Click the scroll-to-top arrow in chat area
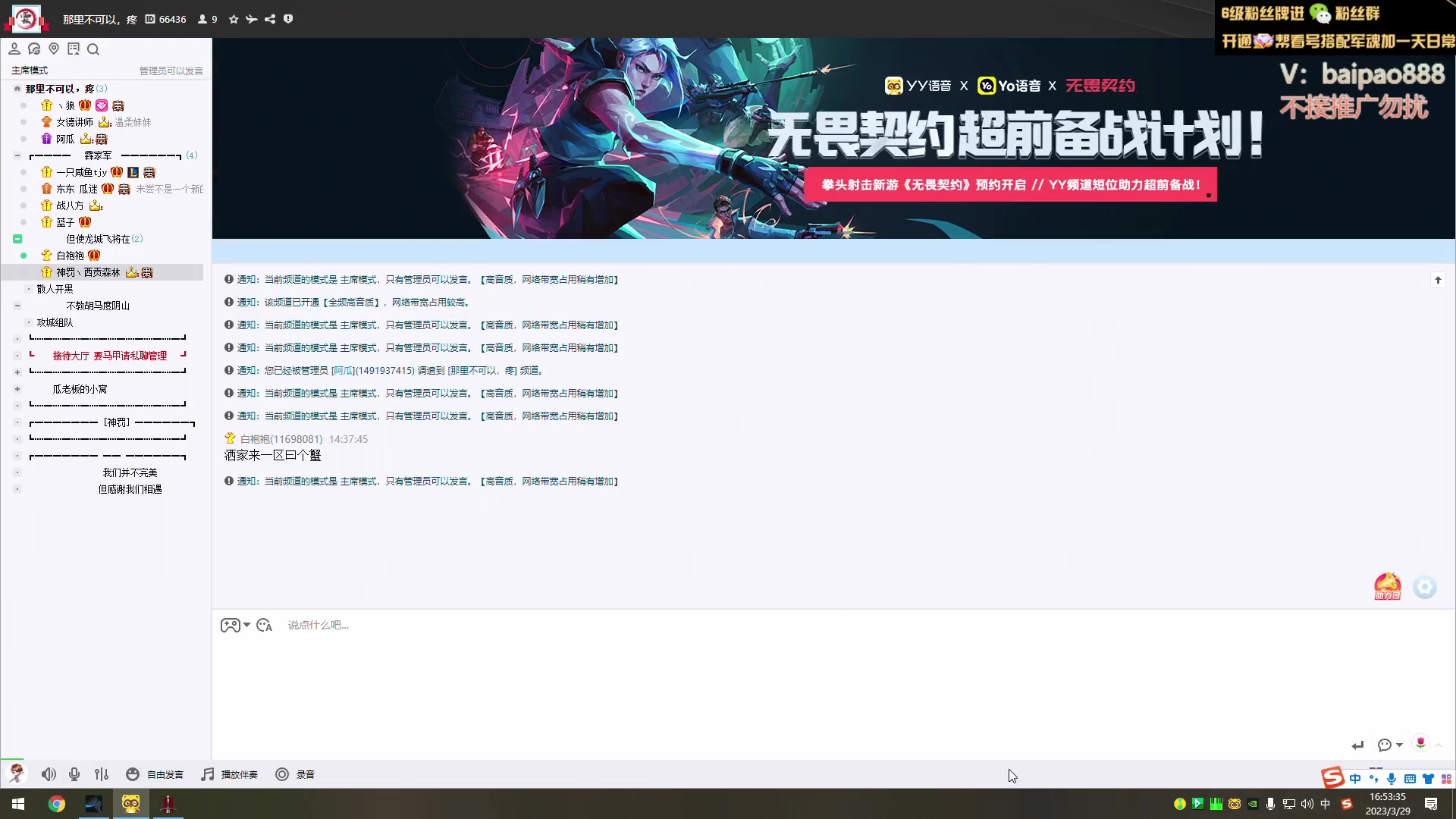Screen dimensions: 1456x819 click(x=1438, y=280)
